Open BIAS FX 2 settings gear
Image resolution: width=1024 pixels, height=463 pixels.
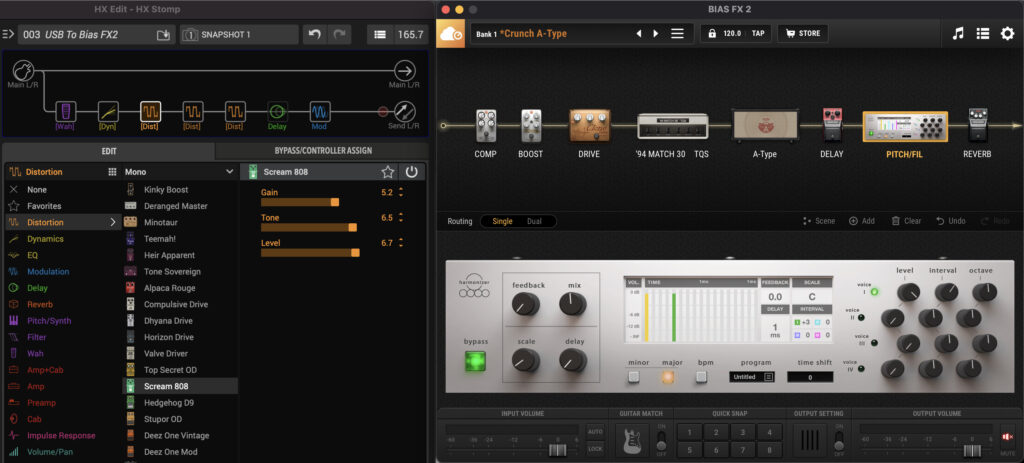[1008, 34]
